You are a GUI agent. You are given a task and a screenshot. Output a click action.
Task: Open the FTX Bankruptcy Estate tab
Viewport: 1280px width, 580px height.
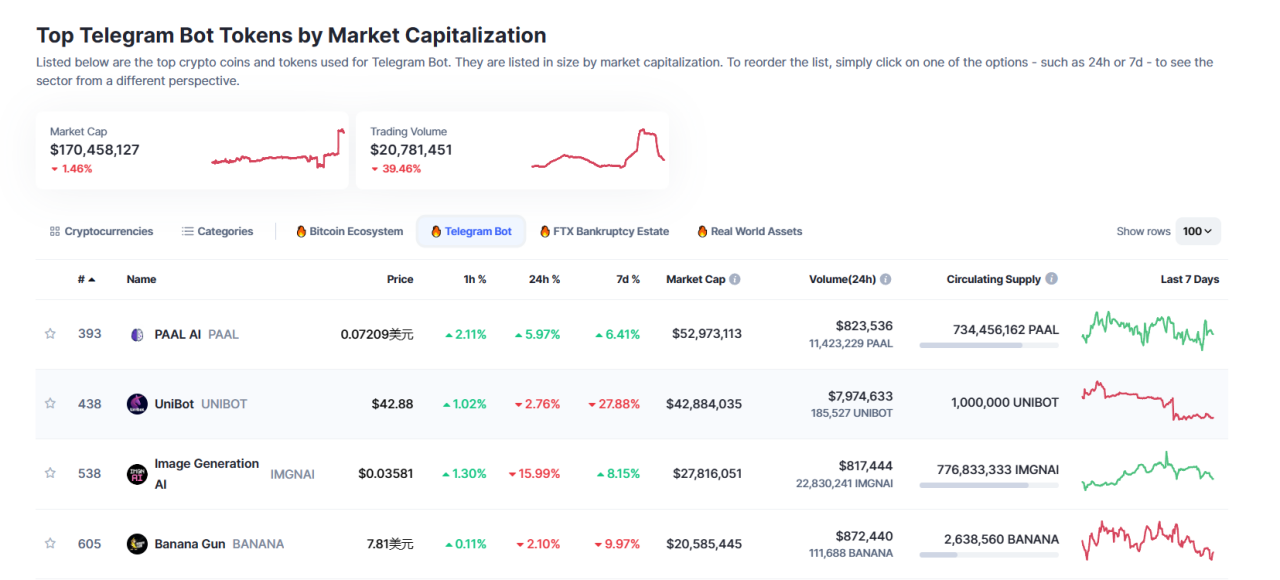tap(604, 231)
